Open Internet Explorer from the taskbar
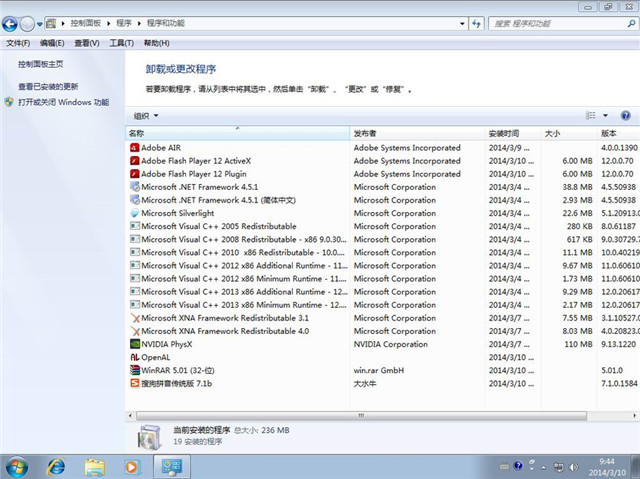 point(56,466)
